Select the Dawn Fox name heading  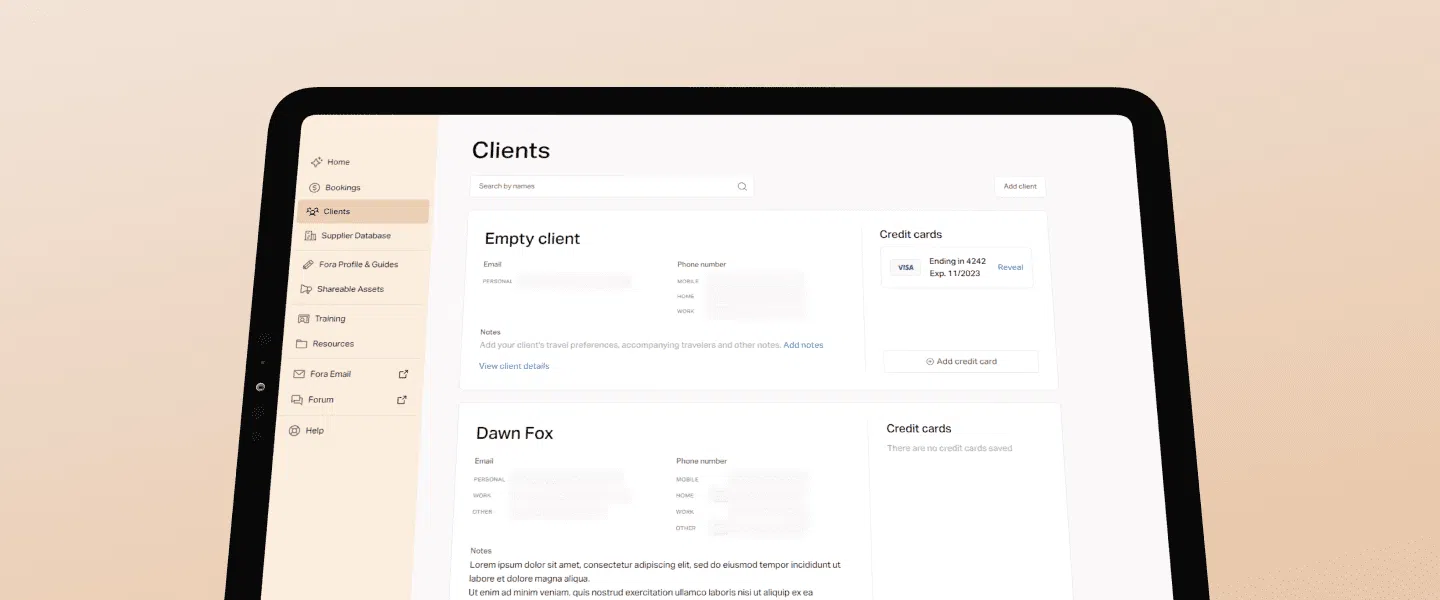point(514,433)
